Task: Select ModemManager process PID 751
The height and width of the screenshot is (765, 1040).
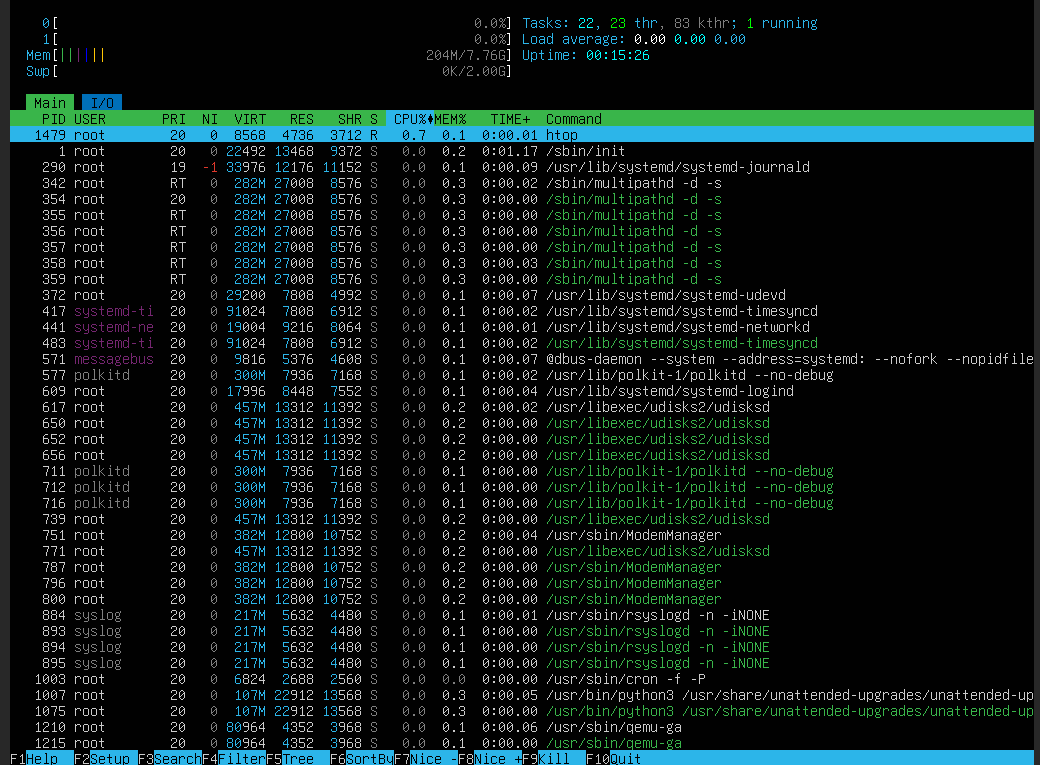Action: coord(522,535)
